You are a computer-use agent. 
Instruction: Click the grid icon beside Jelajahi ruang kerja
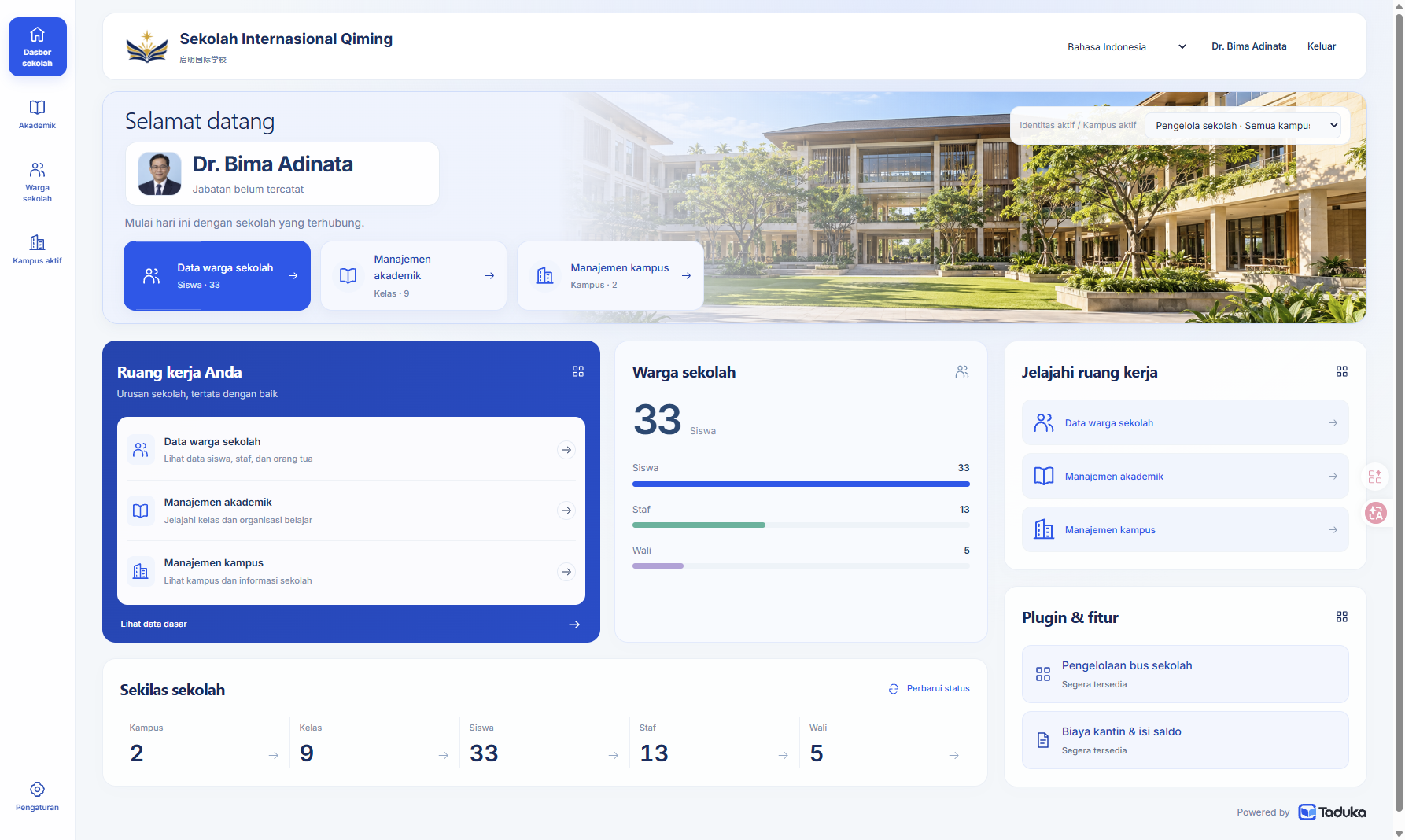pos(1342,371)
